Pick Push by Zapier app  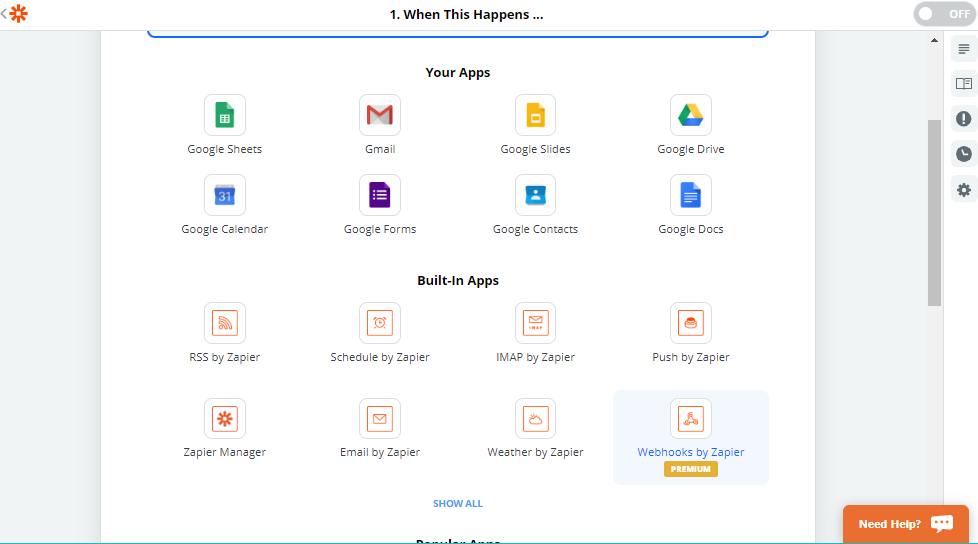click(690, 324)
